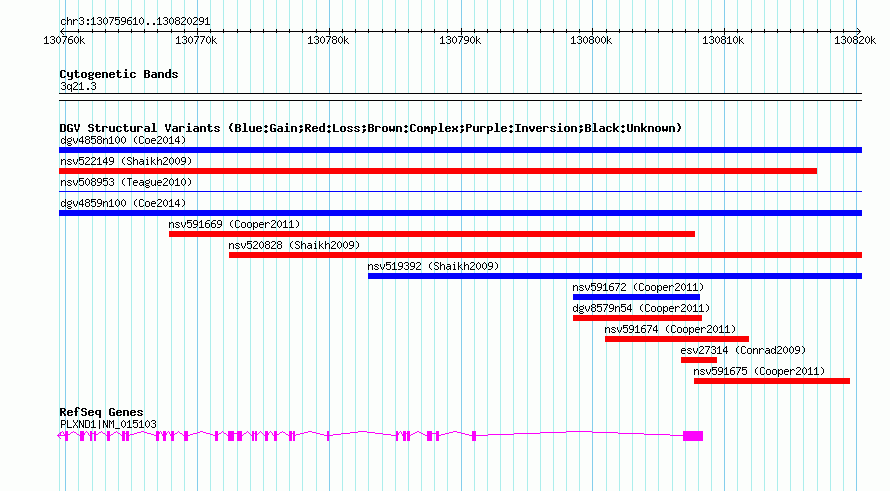890x491 pixels.
Task: Select the blue dgv4858n100 gain bar
Action: 460,150
